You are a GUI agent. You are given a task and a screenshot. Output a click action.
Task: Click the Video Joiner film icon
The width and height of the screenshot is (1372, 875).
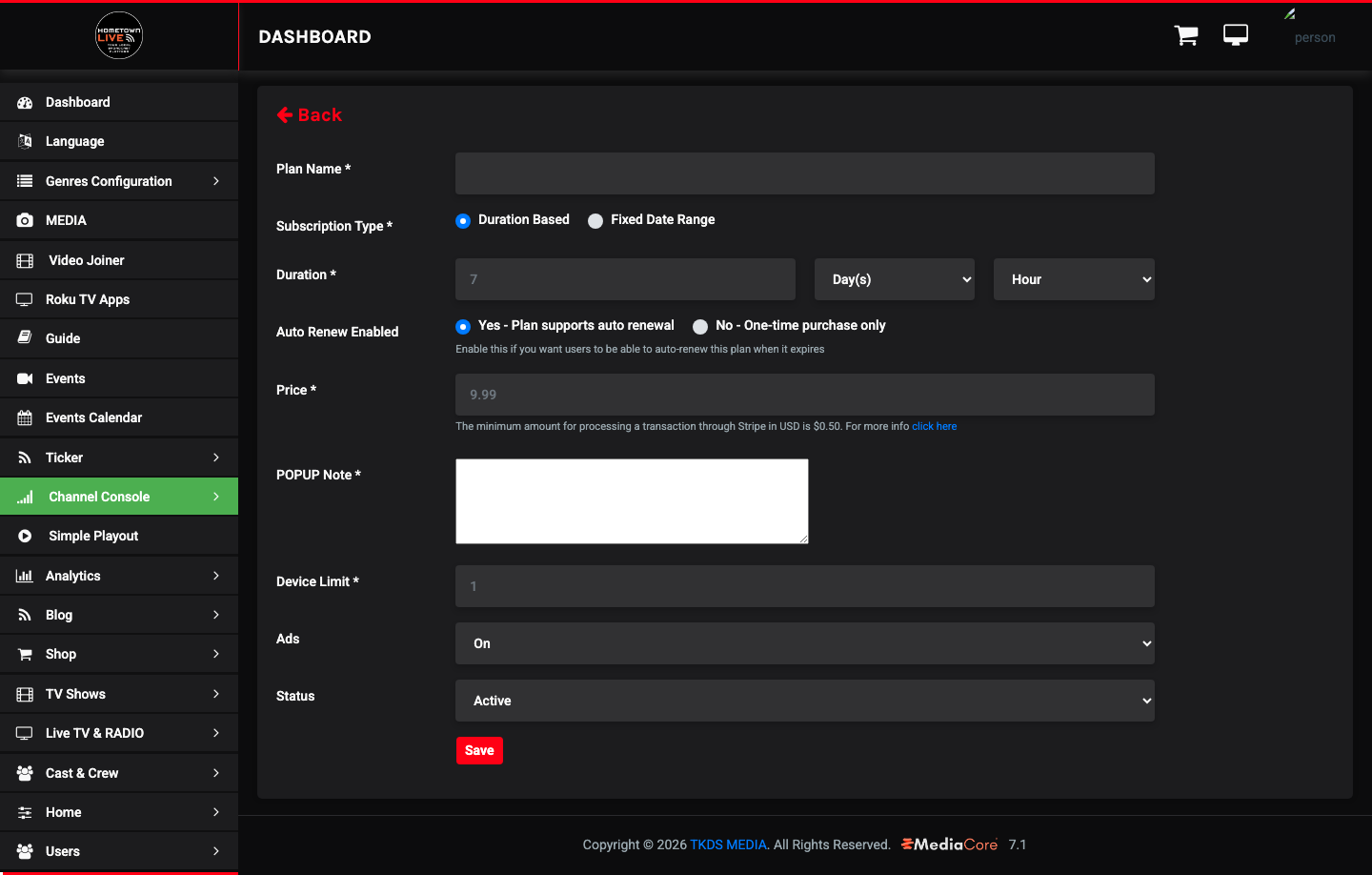[25, 260]
